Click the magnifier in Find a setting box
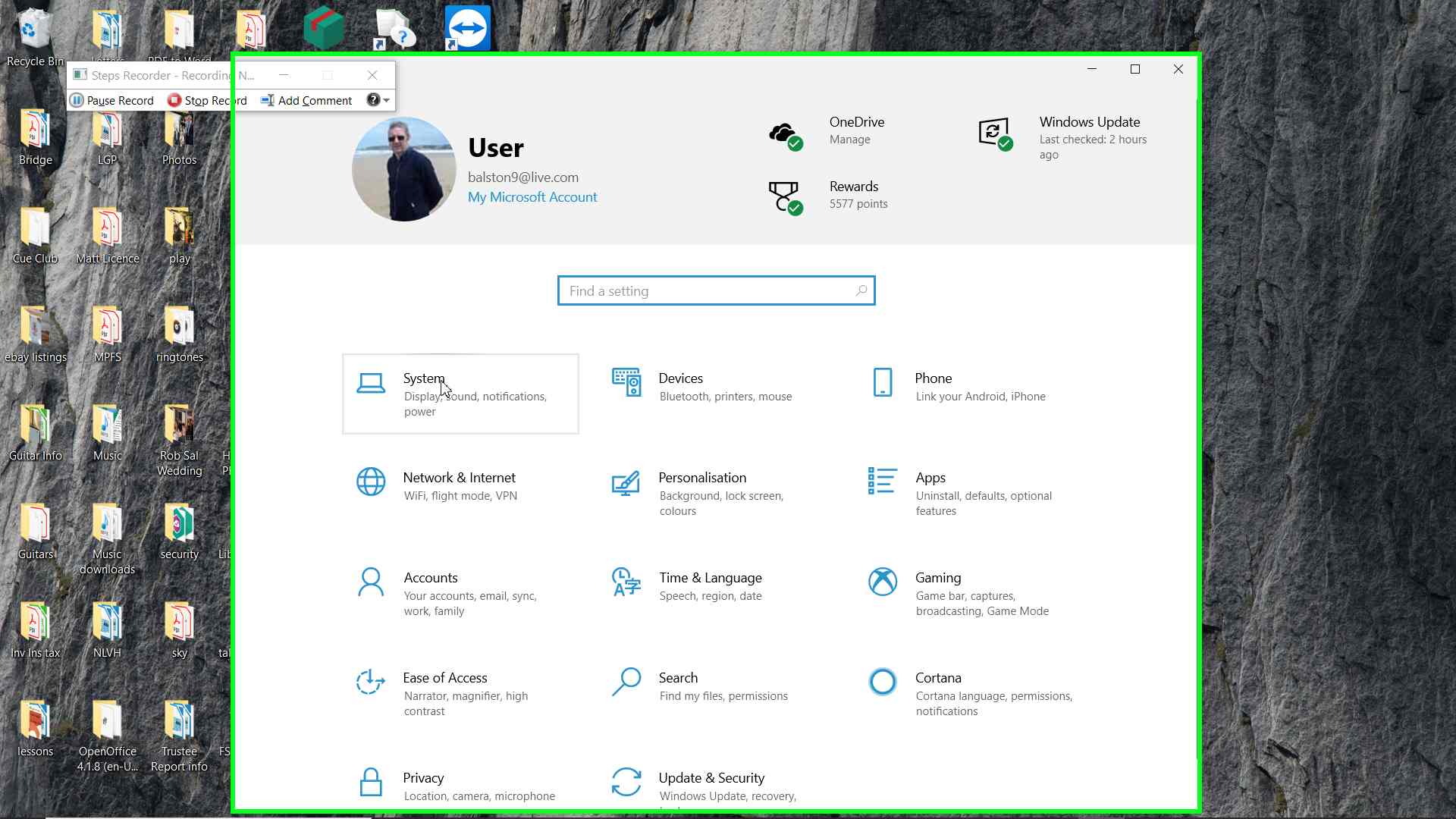 [861, 290]
